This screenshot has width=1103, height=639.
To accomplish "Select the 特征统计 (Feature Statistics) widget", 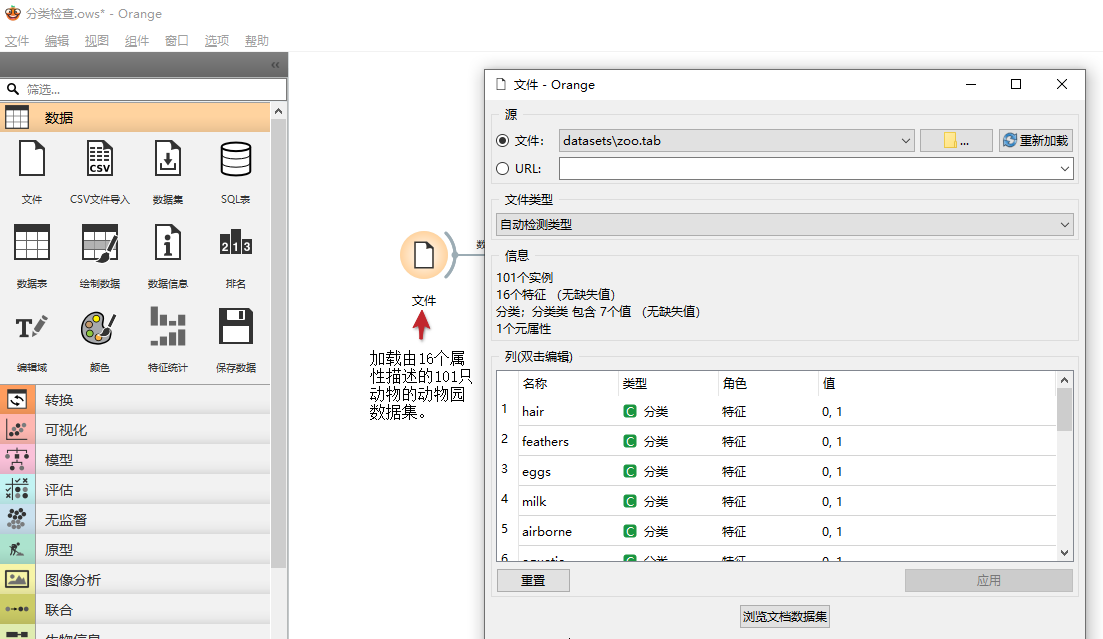I will coord(167,327).
